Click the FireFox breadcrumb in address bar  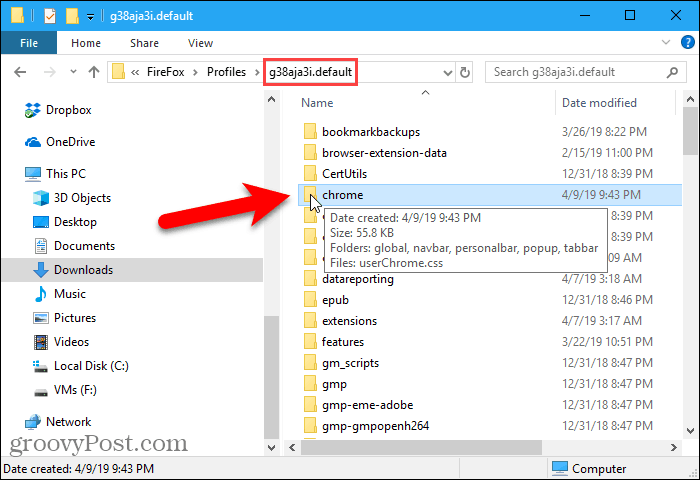click(165, 72)
